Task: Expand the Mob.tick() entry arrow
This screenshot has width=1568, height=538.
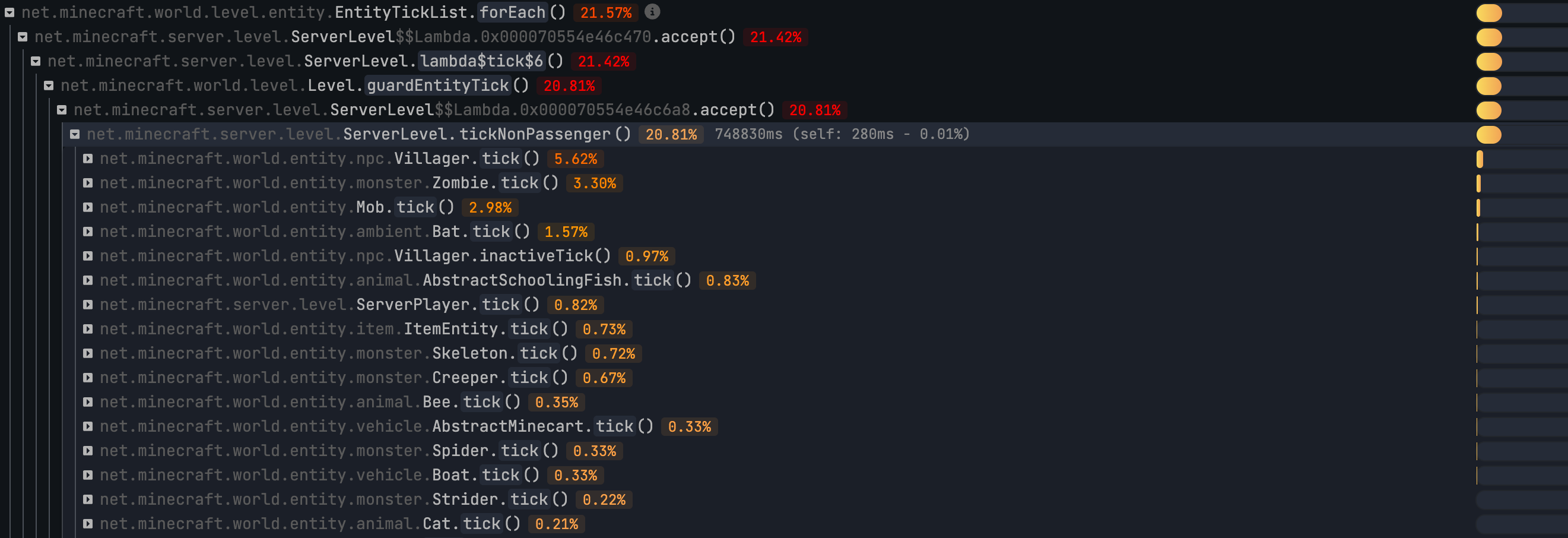Action: point(88,208)
